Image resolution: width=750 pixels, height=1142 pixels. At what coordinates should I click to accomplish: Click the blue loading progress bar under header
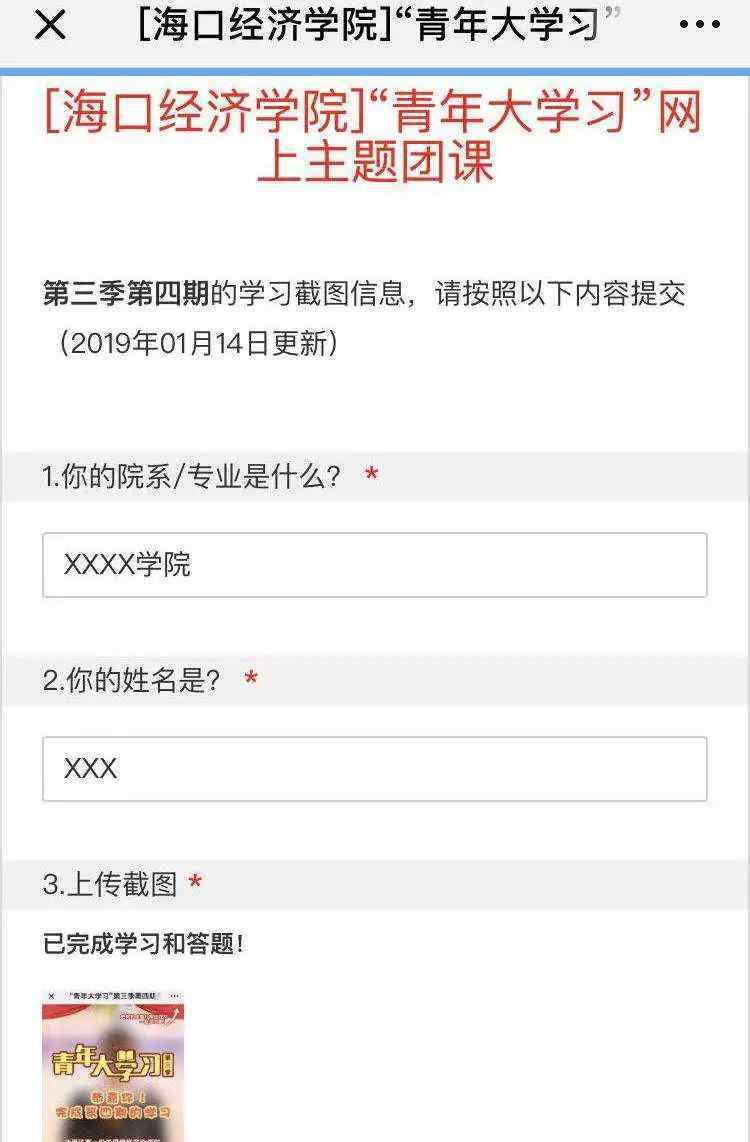tap(375, 71)
